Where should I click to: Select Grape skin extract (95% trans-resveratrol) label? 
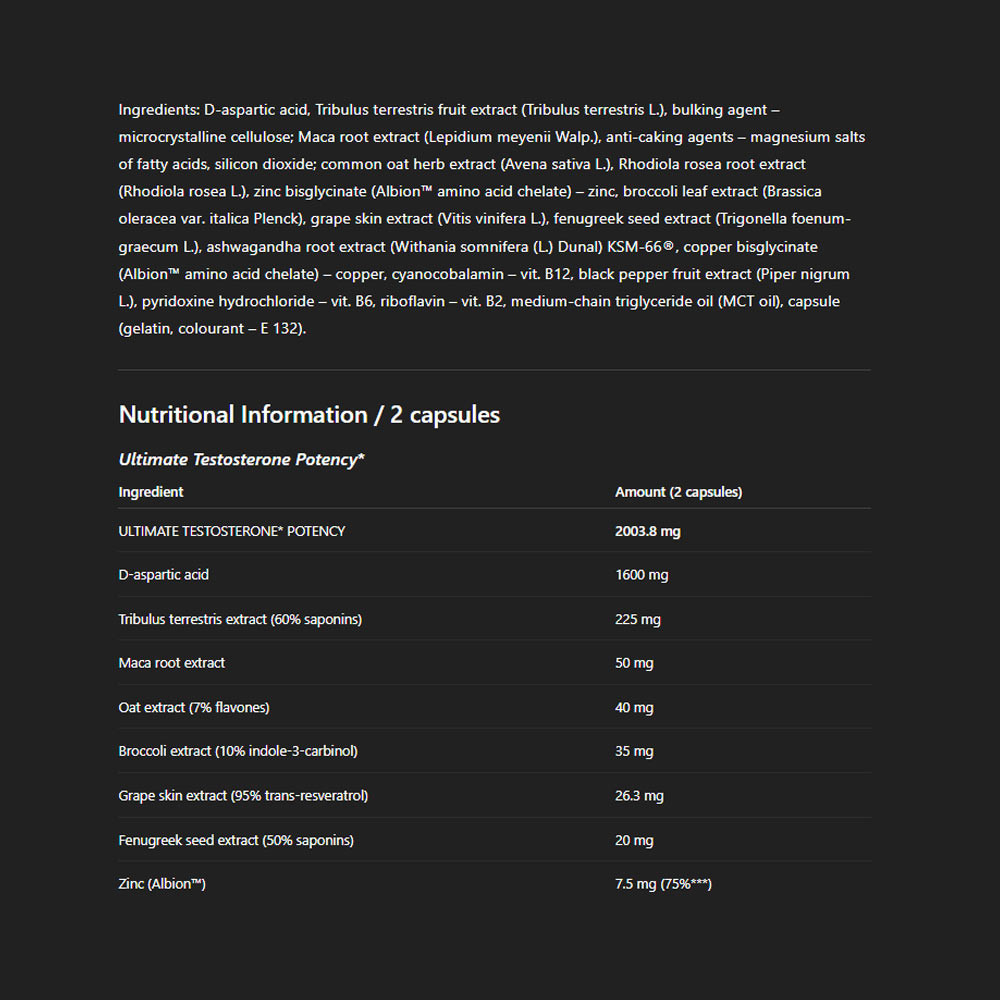click(x=243, y=796)
